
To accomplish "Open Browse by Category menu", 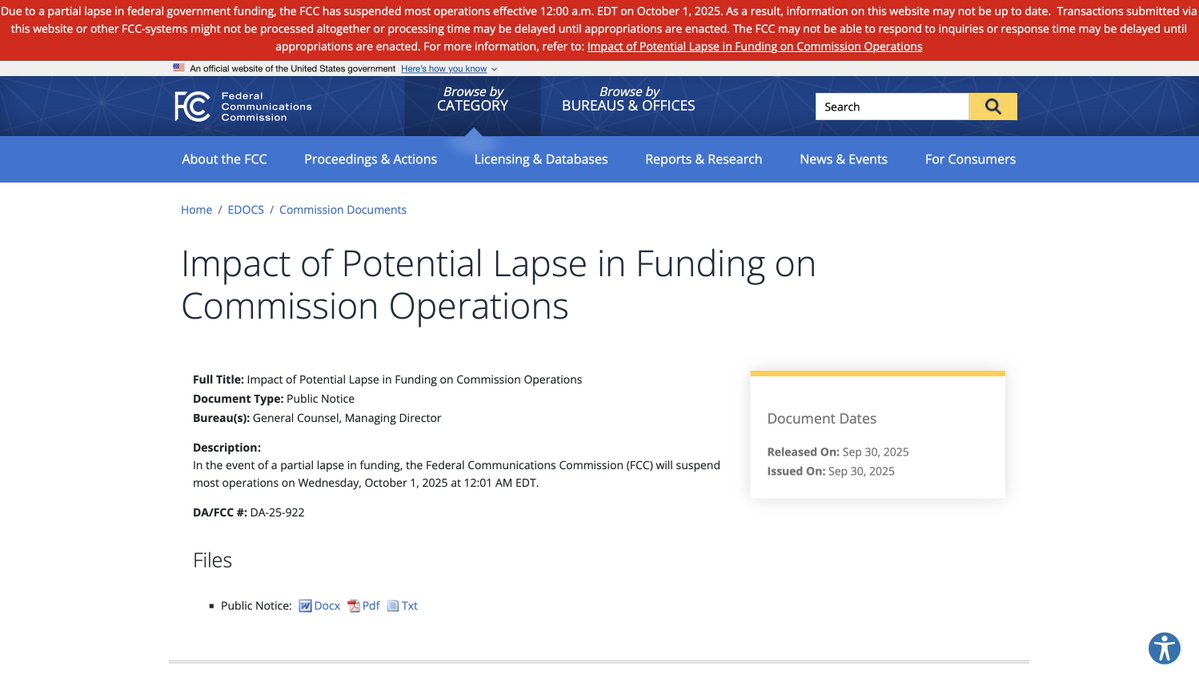I will pos(473,99).
